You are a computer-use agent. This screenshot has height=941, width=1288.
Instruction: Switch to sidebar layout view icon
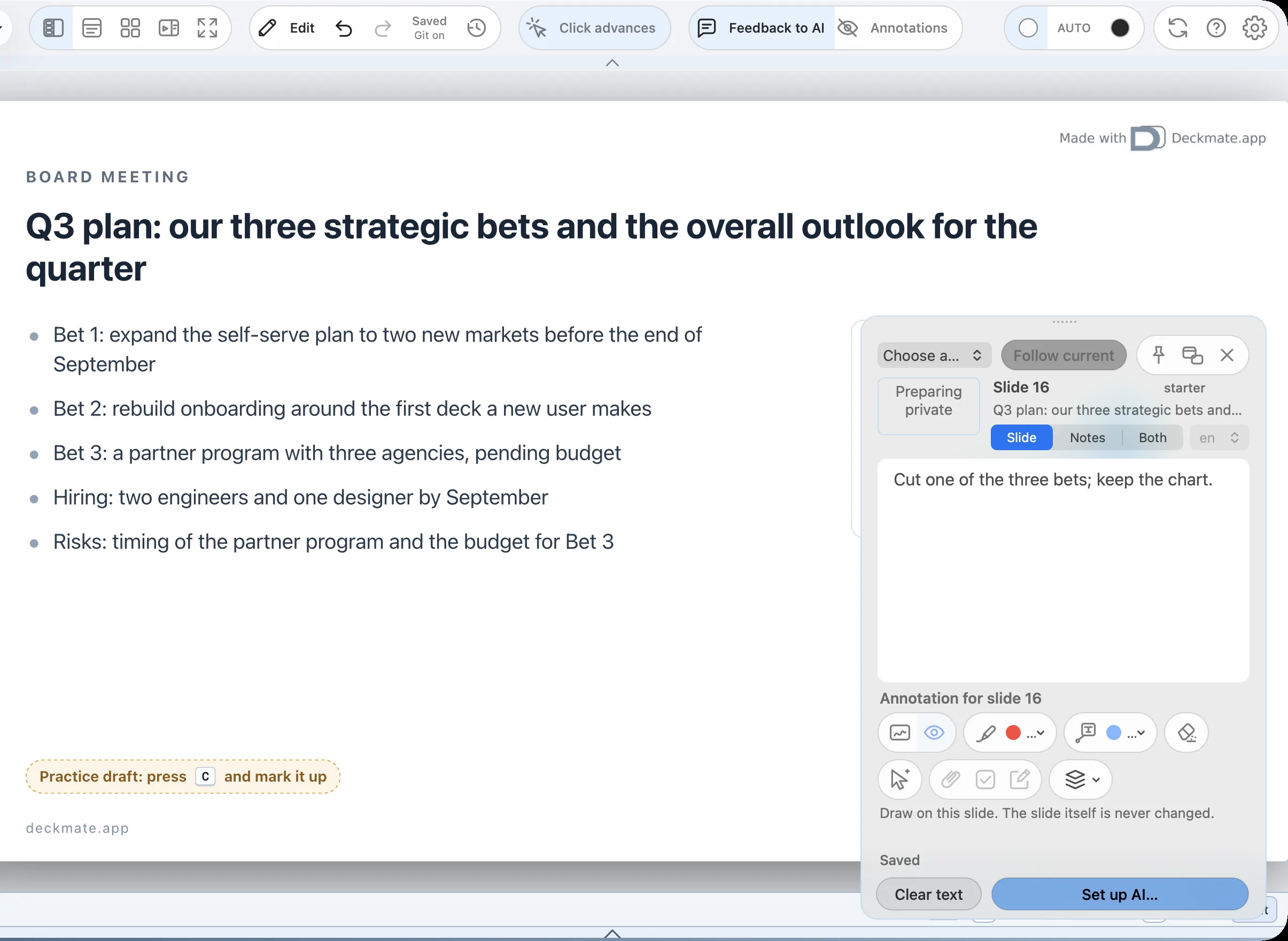(53, 28)
